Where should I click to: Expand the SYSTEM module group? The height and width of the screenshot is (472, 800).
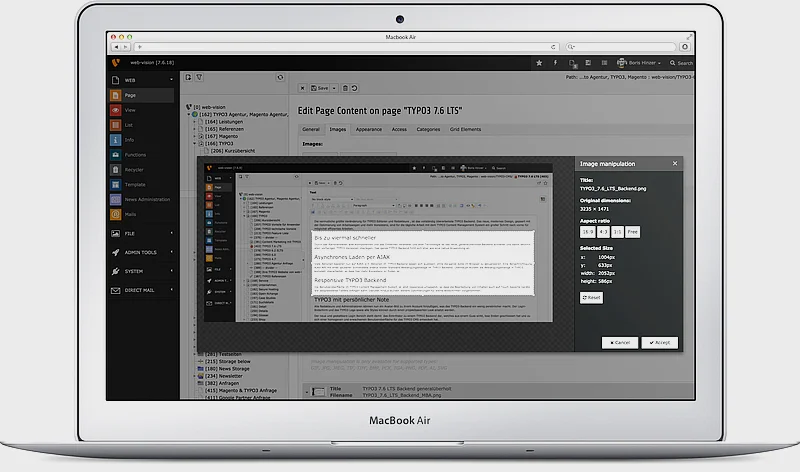[x=141, y=271]
